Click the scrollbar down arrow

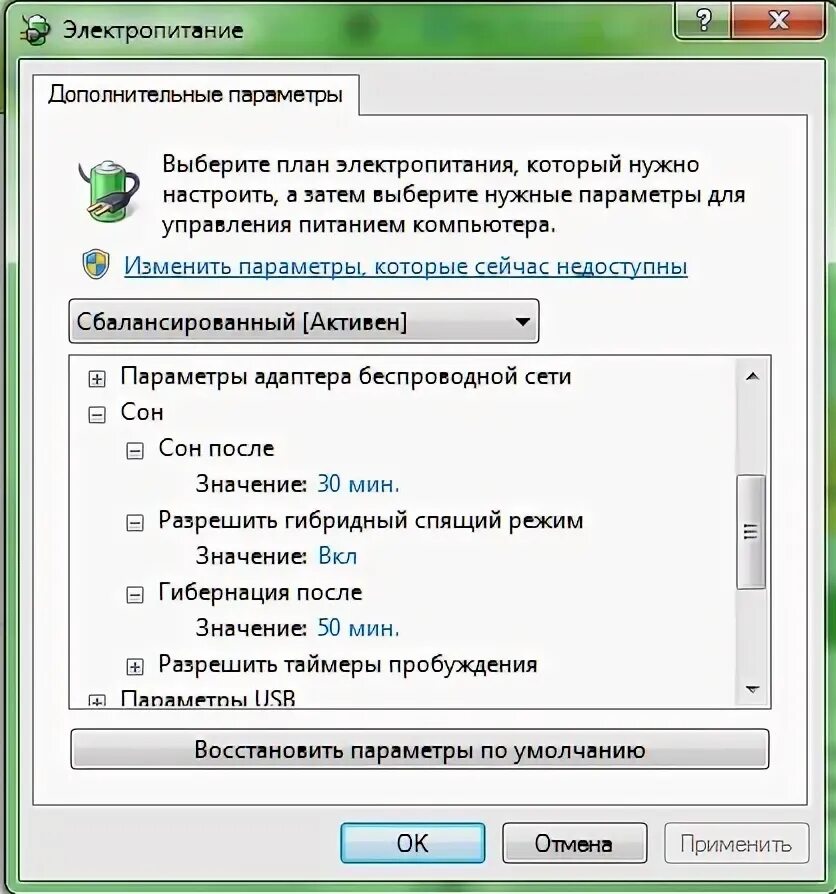[752, 689]
